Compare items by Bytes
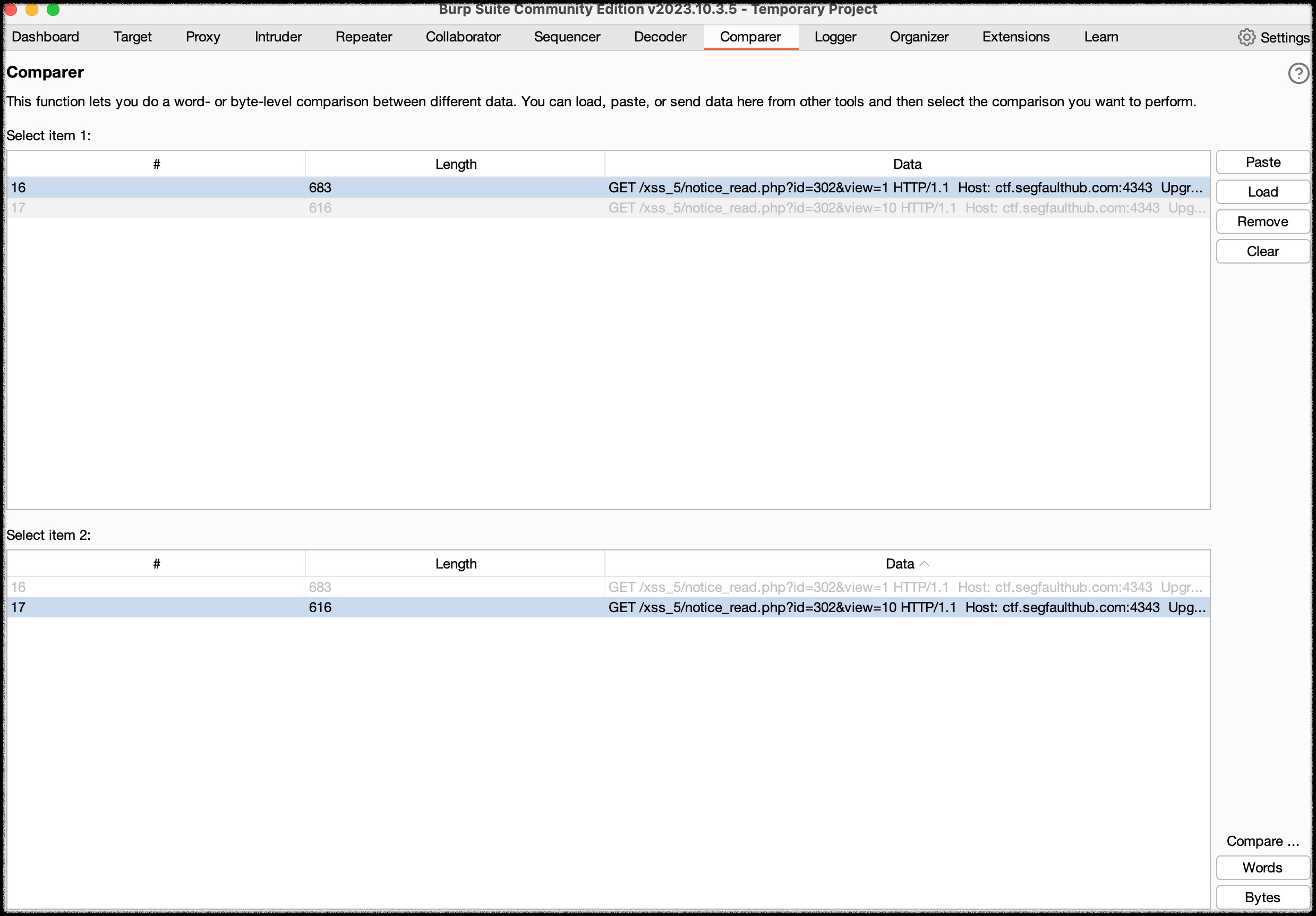Screen dimensions: 1316x916 pyautogui.click(x=1263, y=897)
